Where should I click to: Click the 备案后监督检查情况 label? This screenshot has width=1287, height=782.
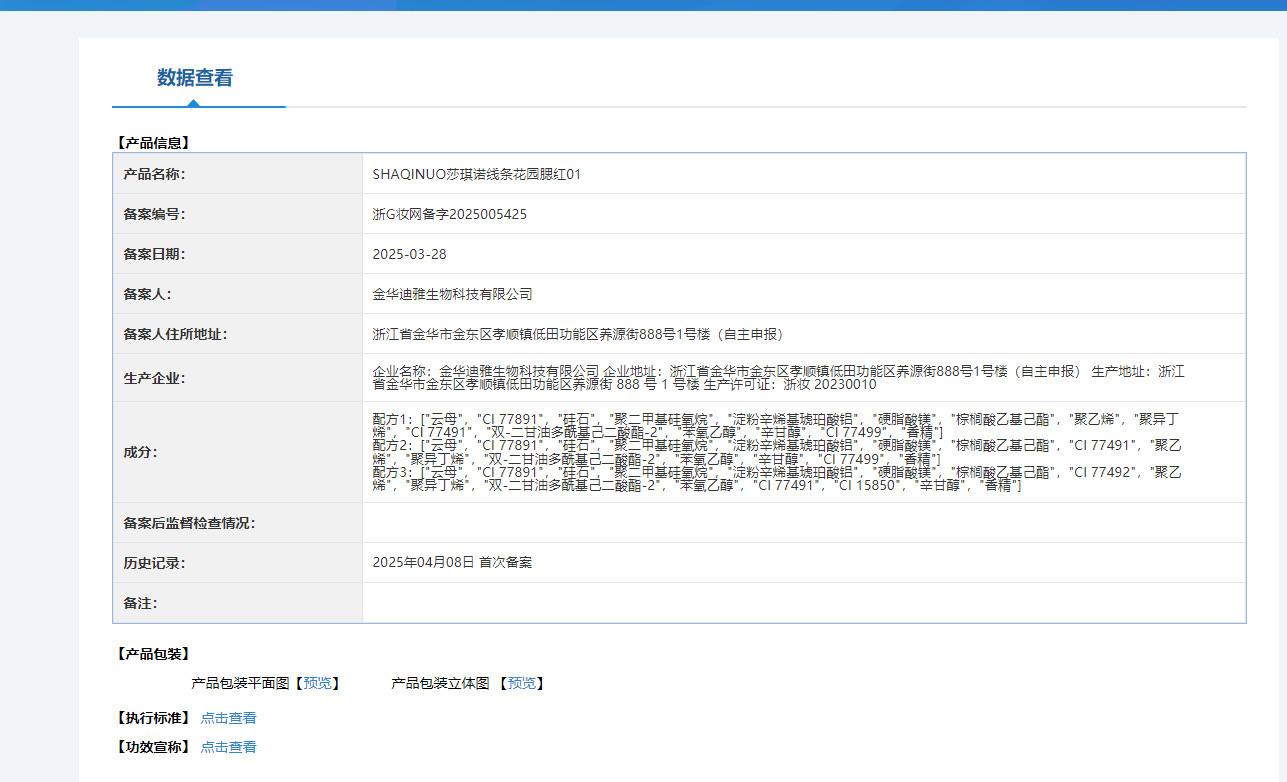(x=189, y=523)
